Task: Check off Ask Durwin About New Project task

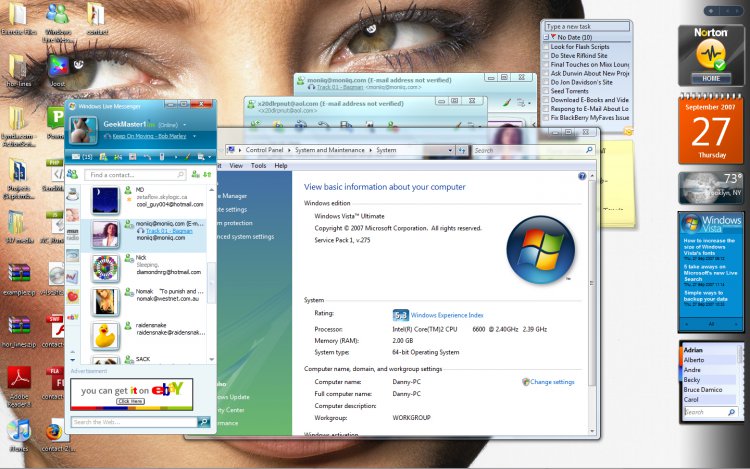Action: point(546,73)
